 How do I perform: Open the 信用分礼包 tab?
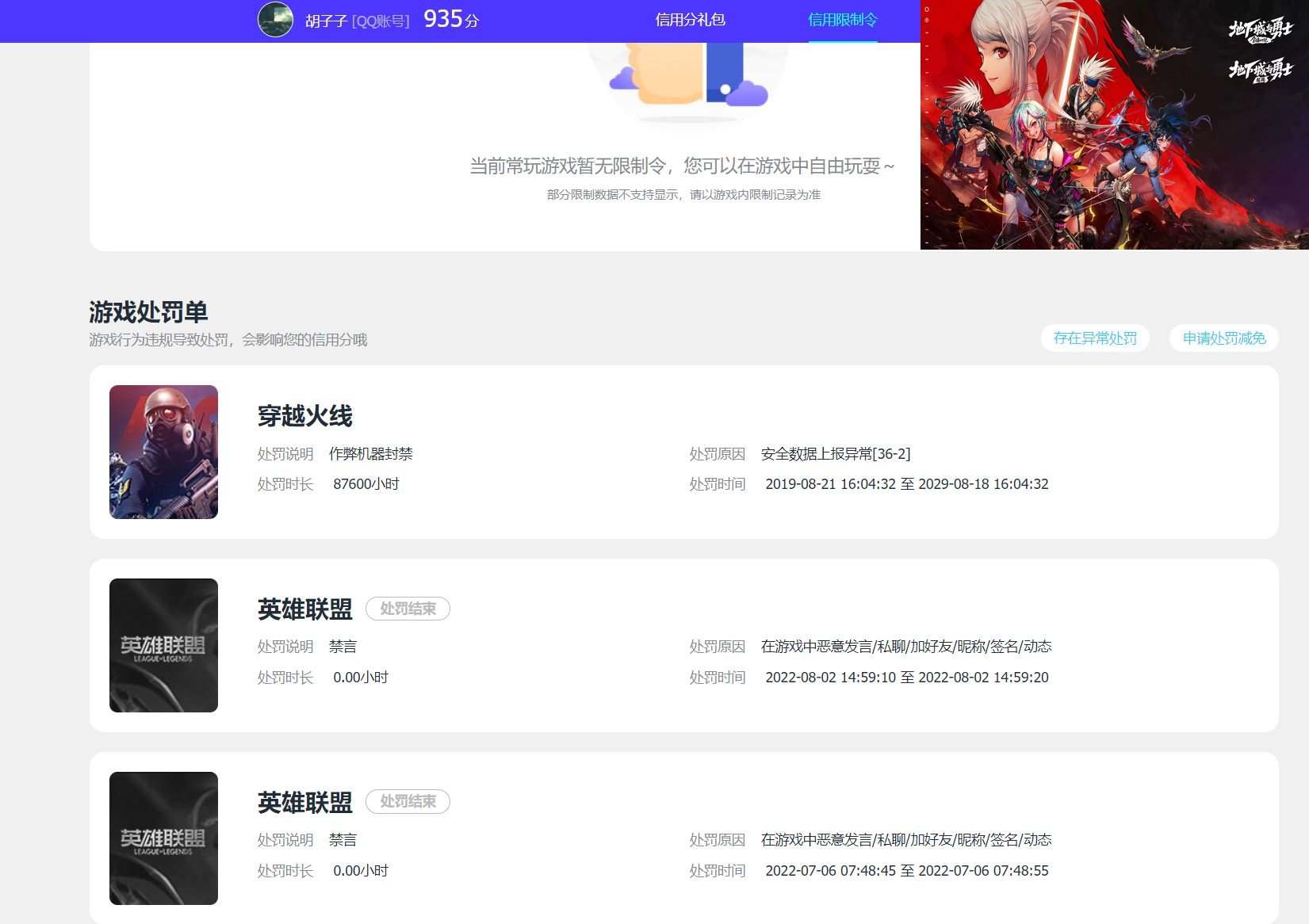[x=691, y=20]
